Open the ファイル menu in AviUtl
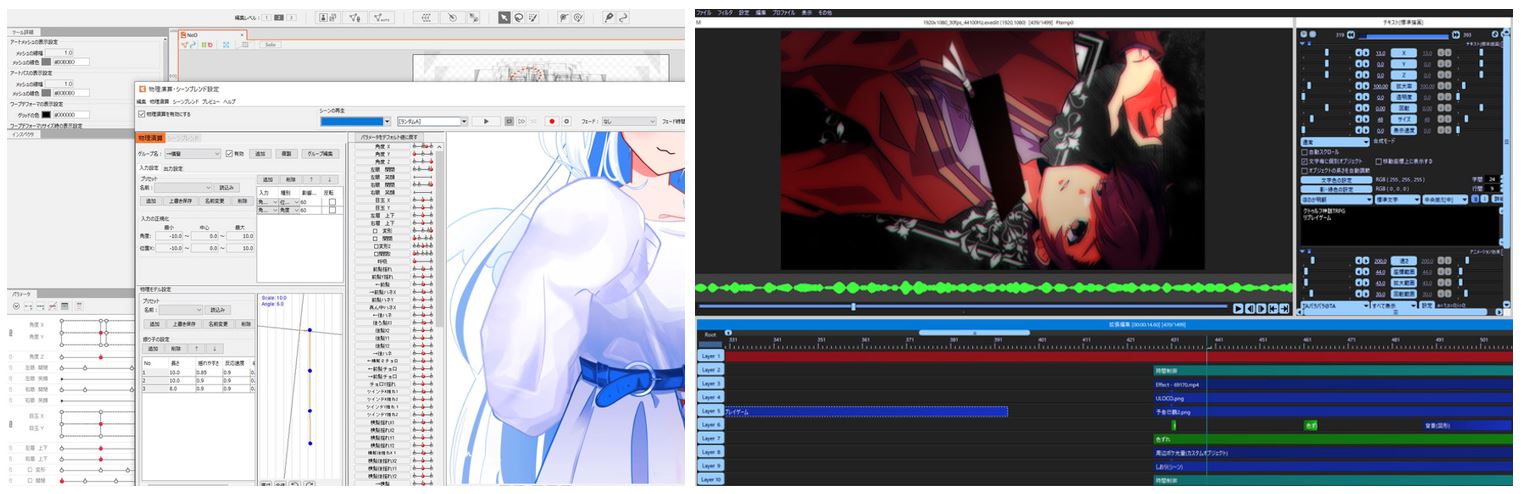 point(703,12)
